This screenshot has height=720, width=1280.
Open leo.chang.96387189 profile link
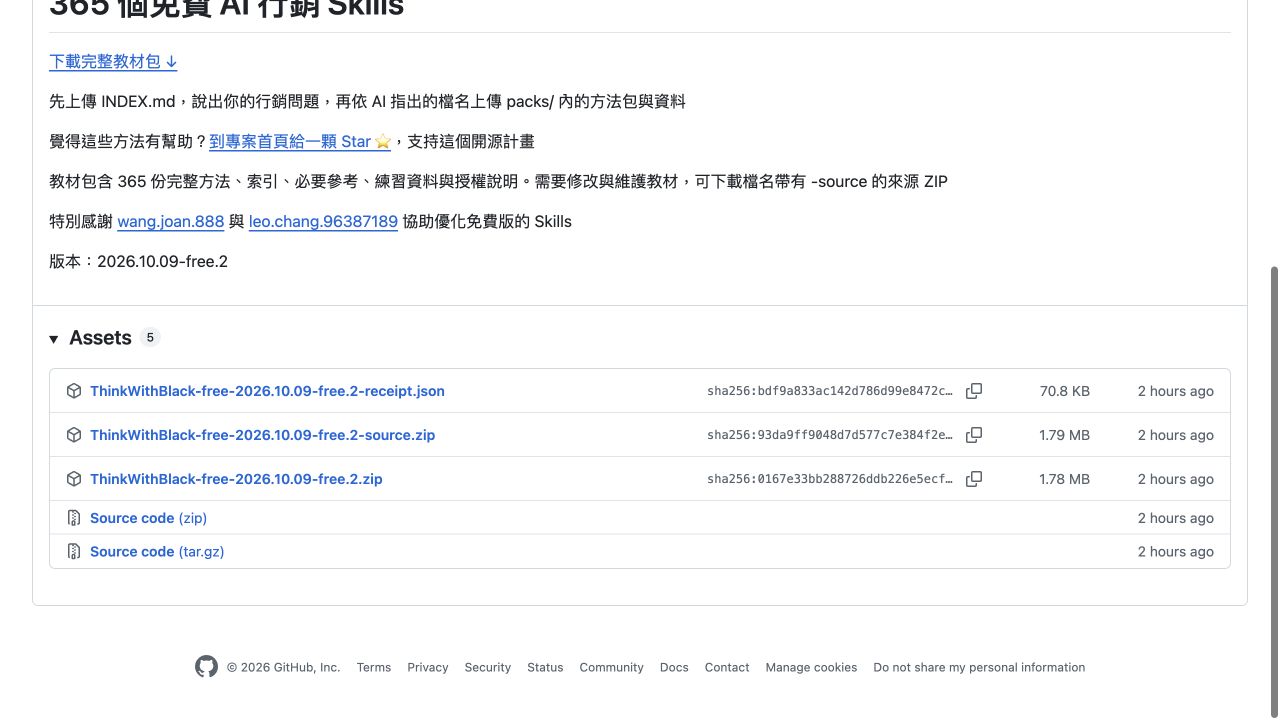[323, 221]
